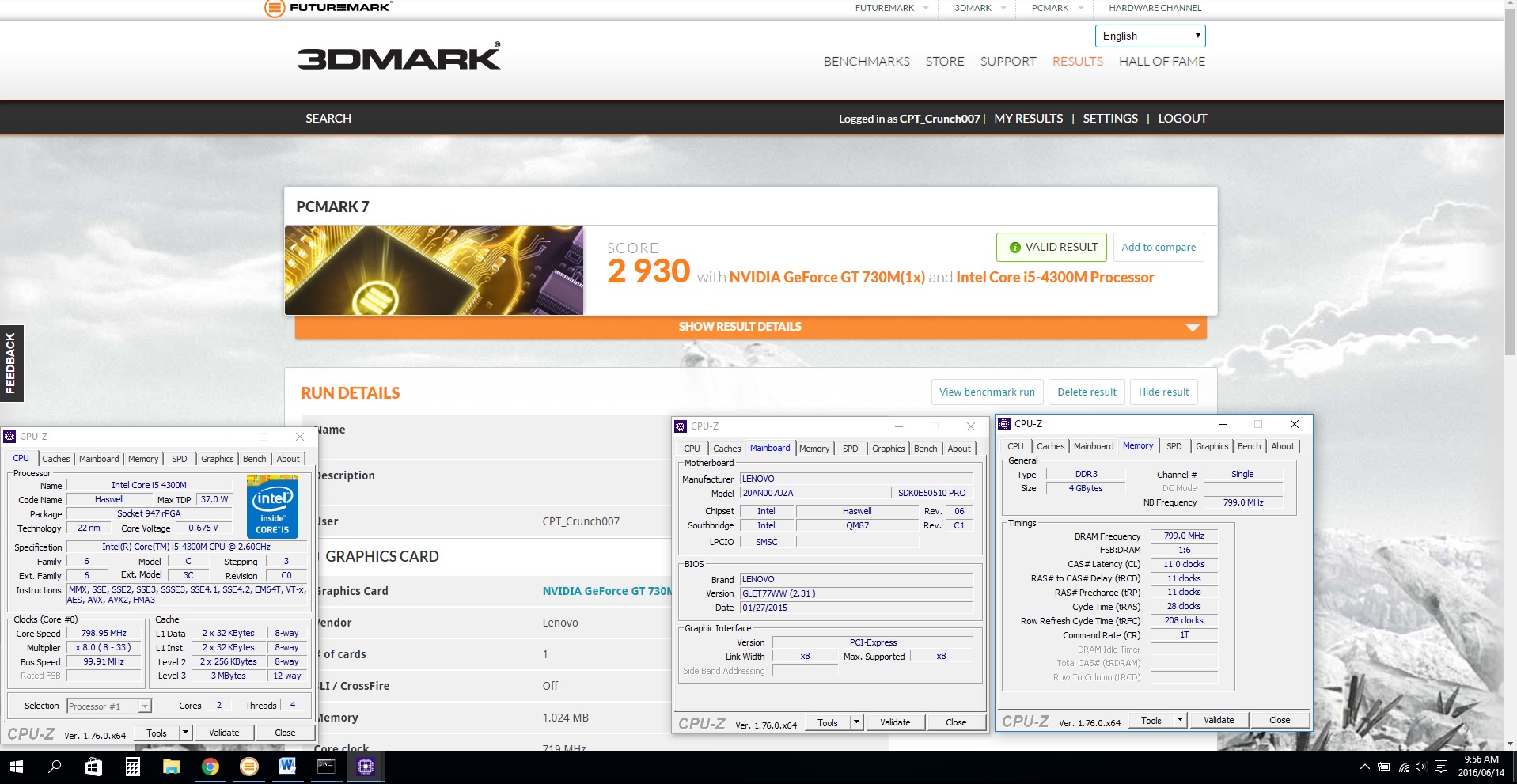Click CPU-Z app icon in Mainboard window title
Screen dimensions: 1517x784
pos(681,426)
